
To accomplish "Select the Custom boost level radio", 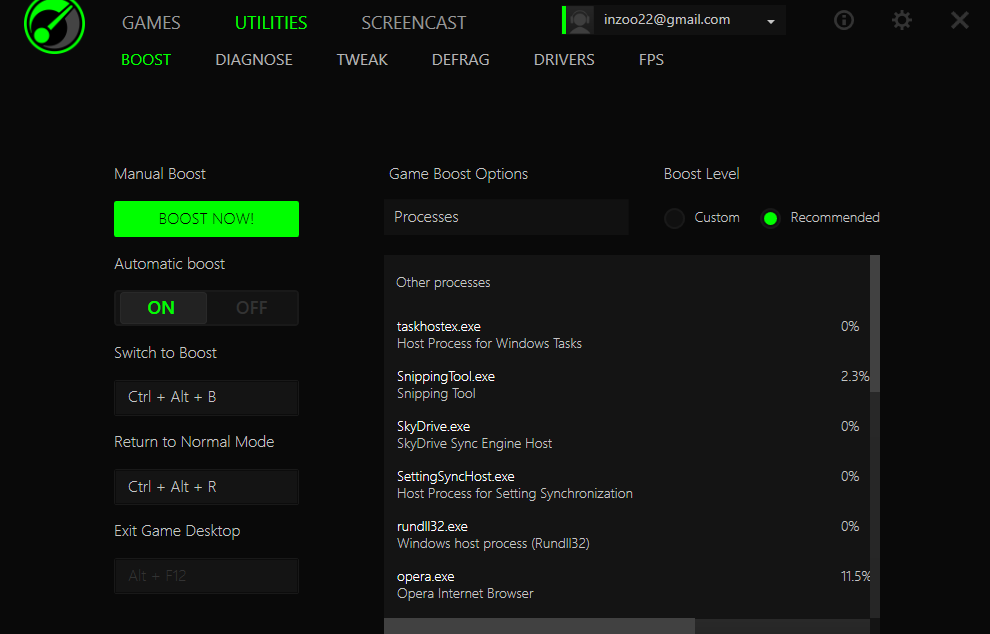I will click(x=674, y=218).
